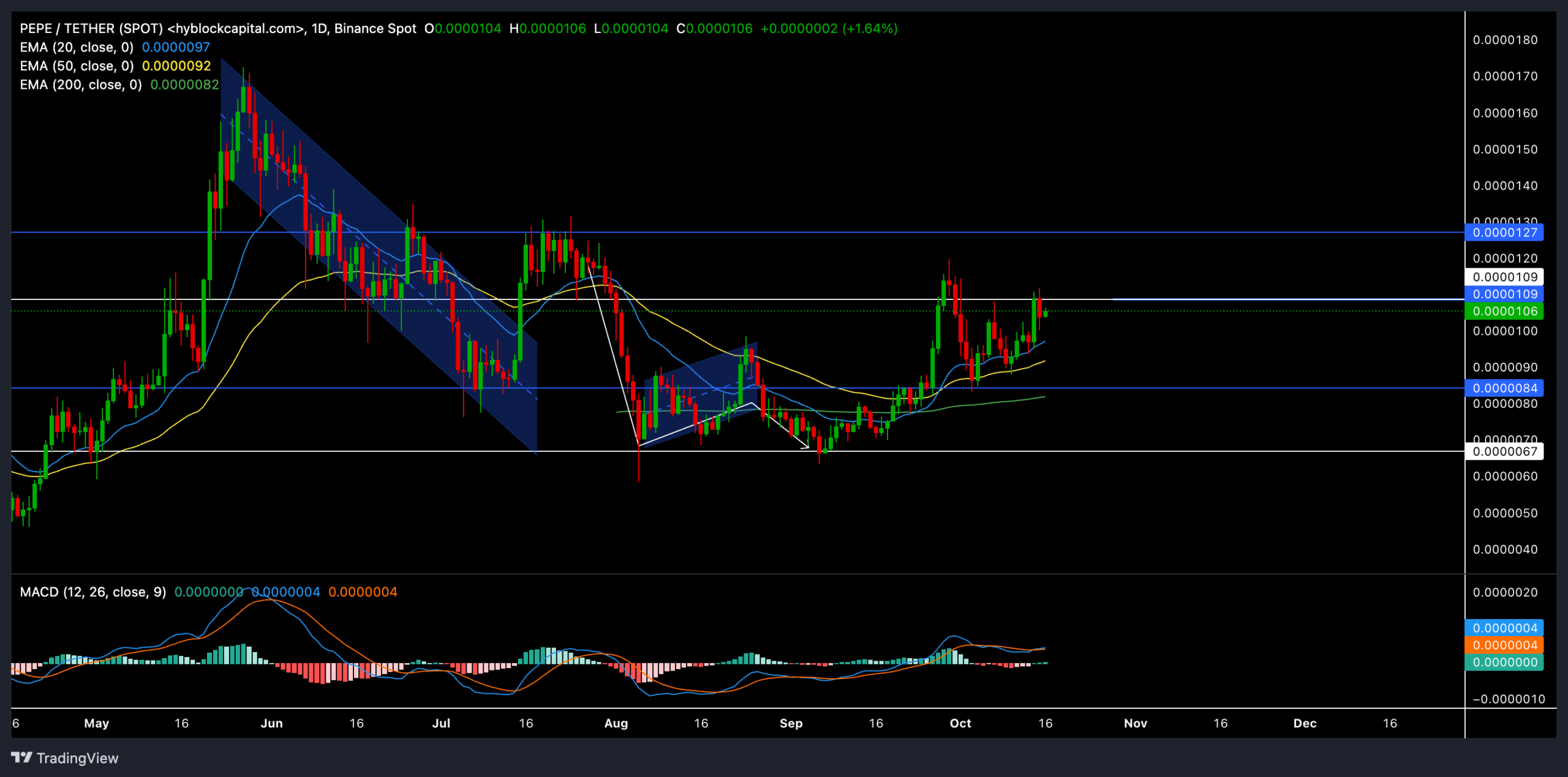Click the 0.0000040 price axis label
Image resolution: width=1568 pixels, height=777 pixels.
pyautogui.click(x=1505, y=549)
